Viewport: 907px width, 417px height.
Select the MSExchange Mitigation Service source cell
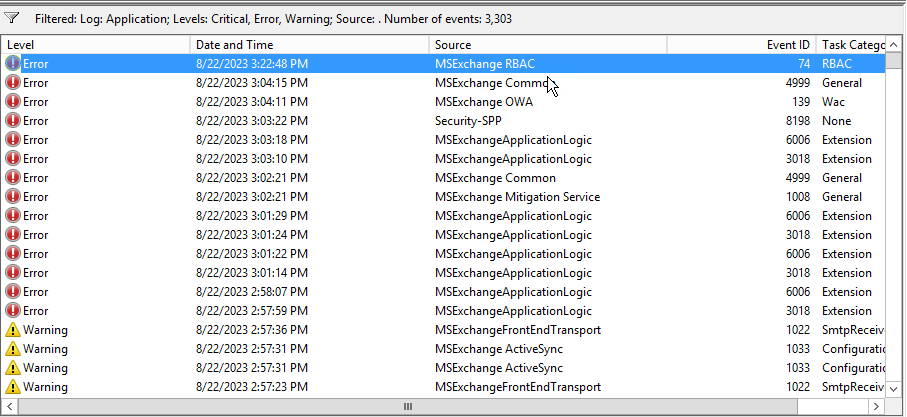coord(517,197)
